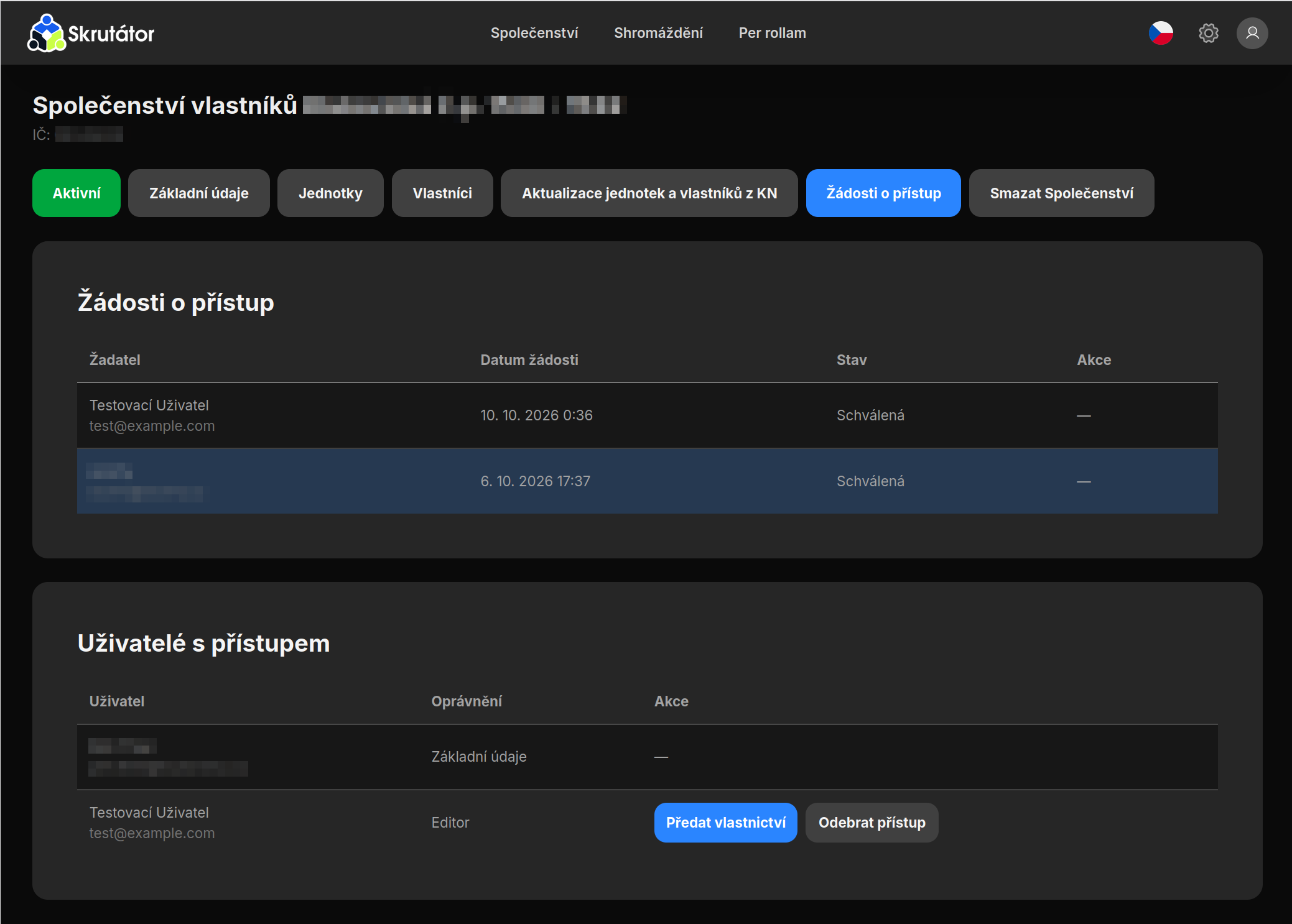Switch to Vlastníci tab

tap(442, 193)
